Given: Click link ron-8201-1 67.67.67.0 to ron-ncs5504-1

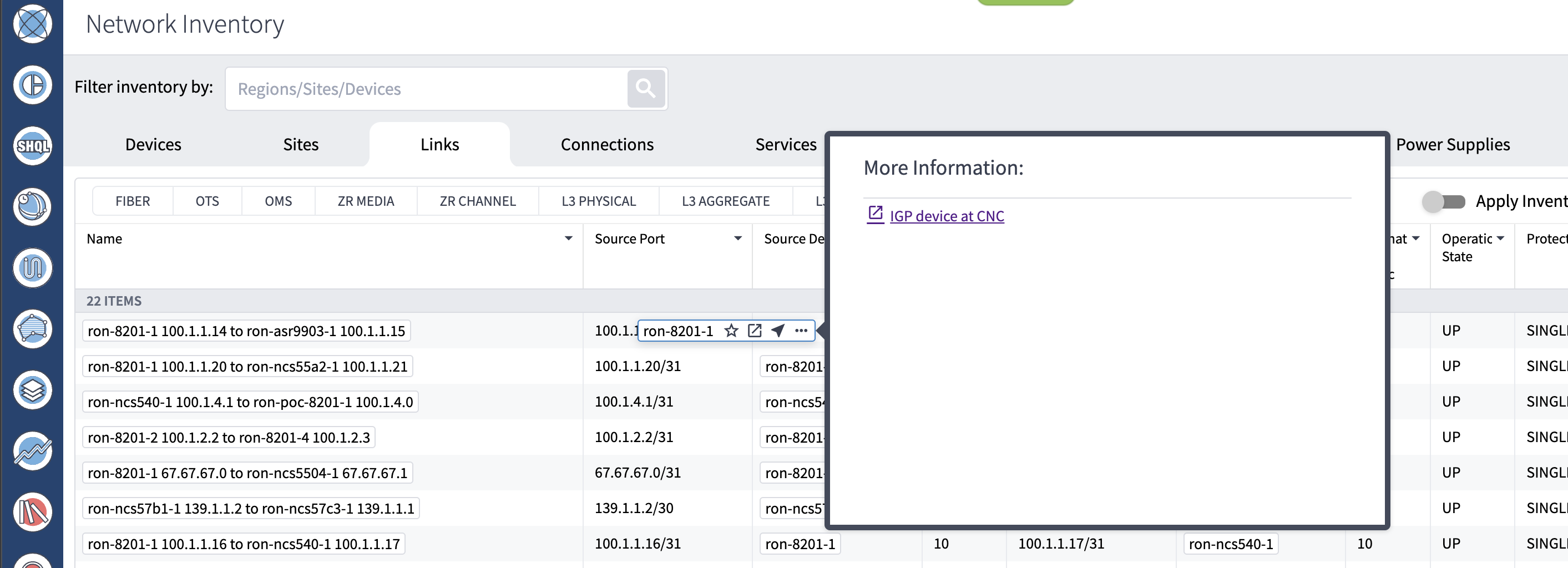Looking at the screenshot, I should point(247,473).
